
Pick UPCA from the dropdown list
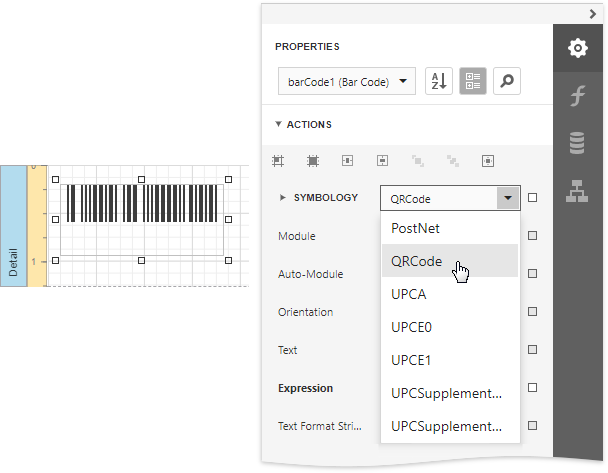[x=410, y=294]
